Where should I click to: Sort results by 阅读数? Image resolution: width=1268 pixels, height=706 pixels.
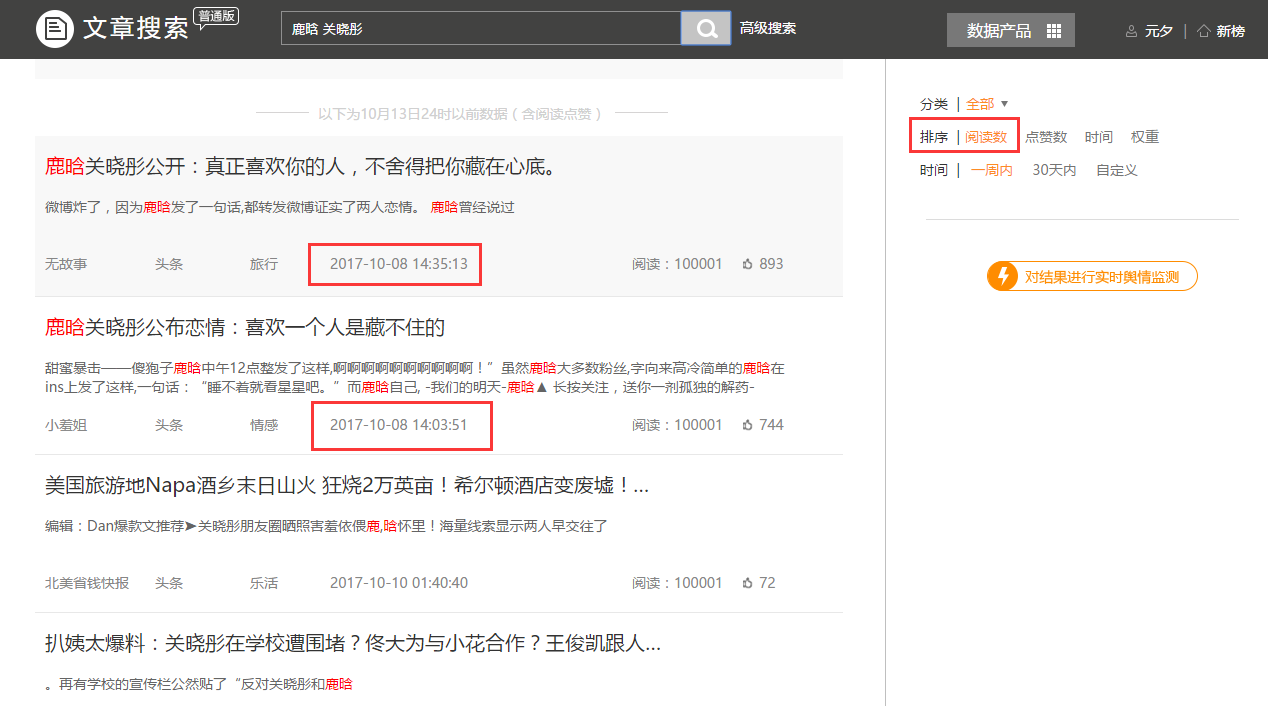point(986,137)
